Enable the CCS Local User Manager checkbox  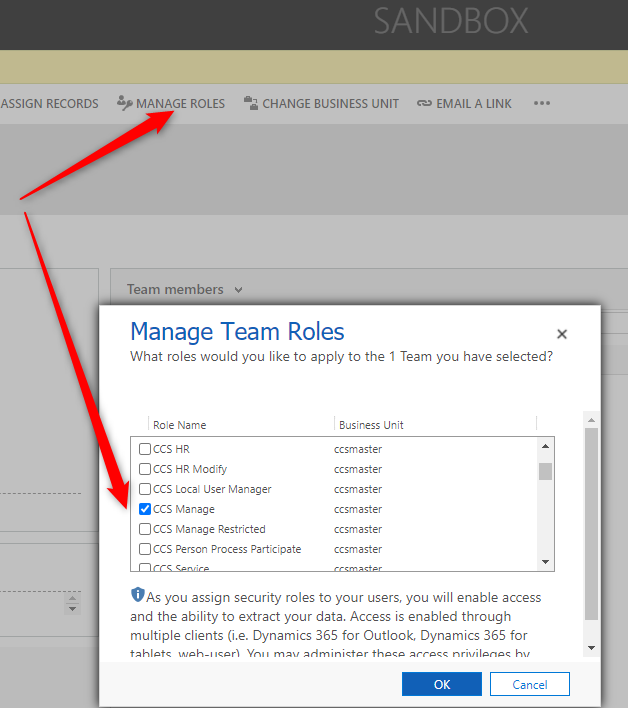(145, 489)
